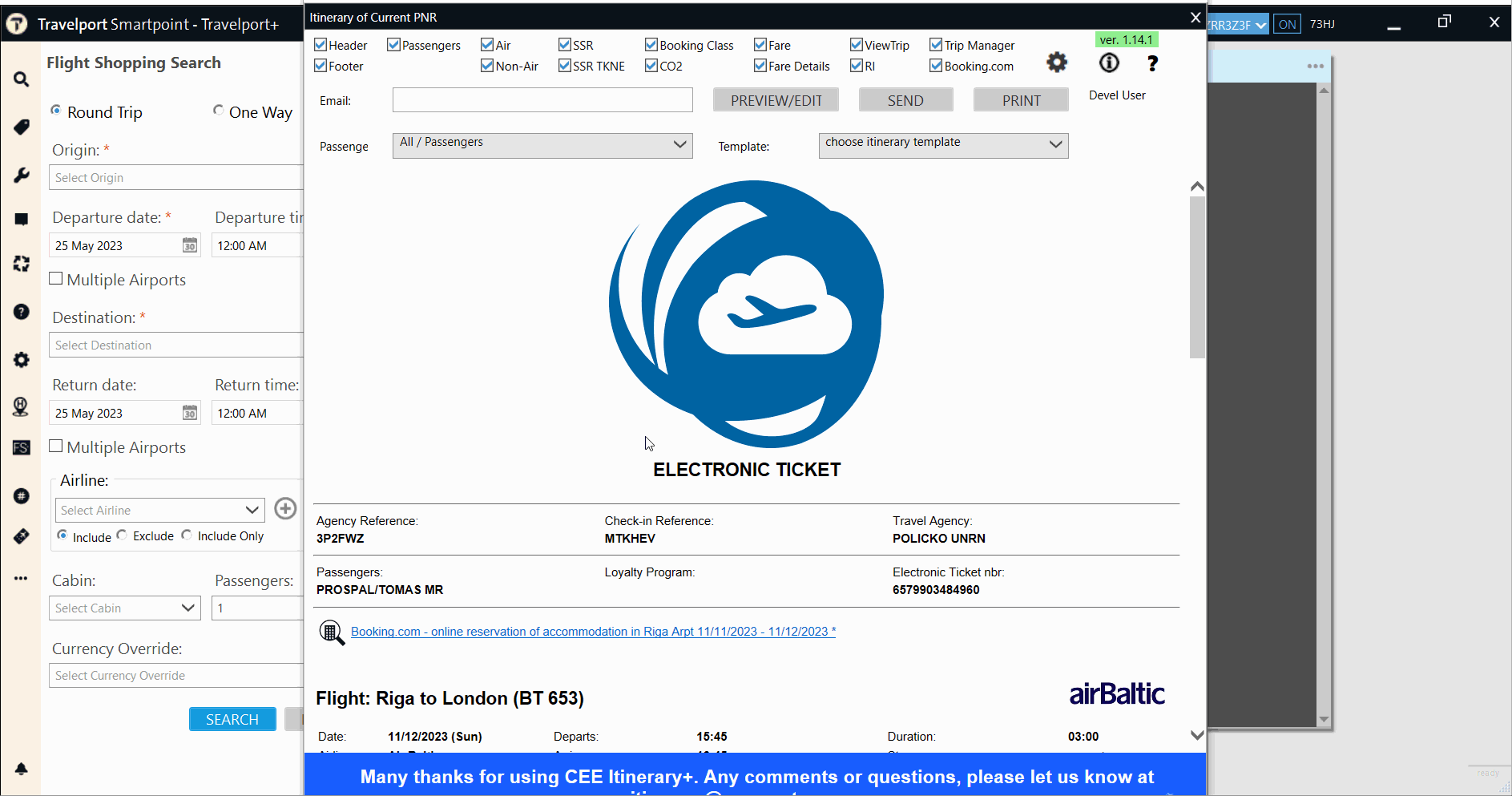Click the itinerary scrollbar down arrow

(x=1197, y=735)
